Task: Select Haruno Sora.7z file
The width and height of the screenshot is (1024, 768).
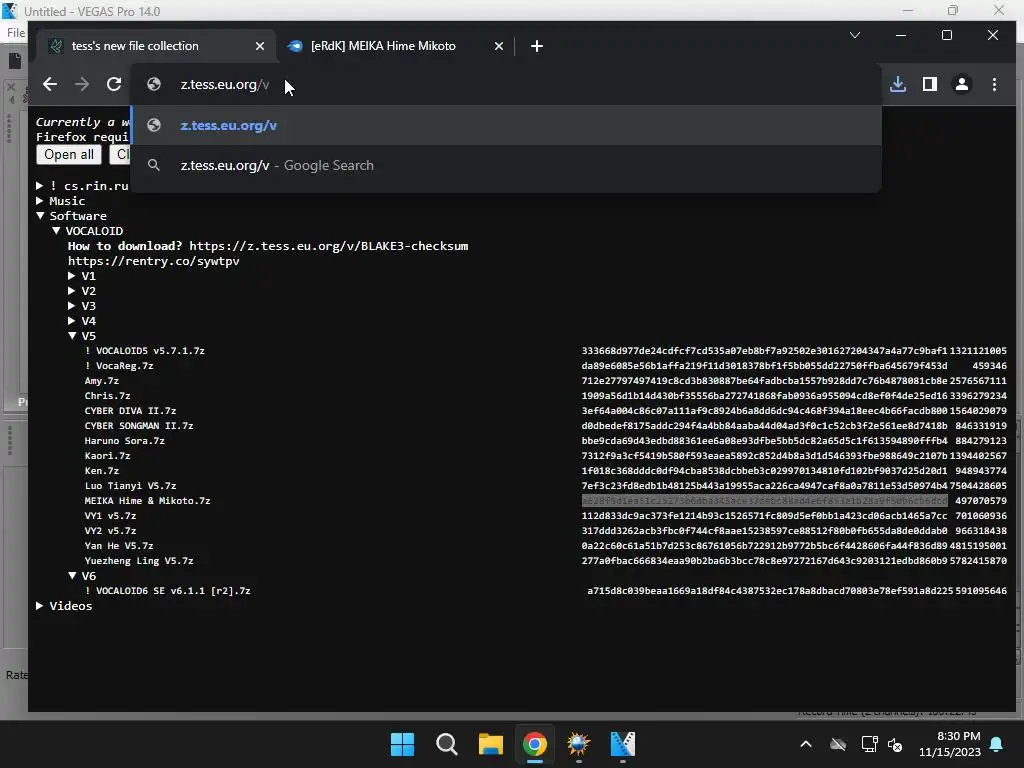Action: [125, 441]
